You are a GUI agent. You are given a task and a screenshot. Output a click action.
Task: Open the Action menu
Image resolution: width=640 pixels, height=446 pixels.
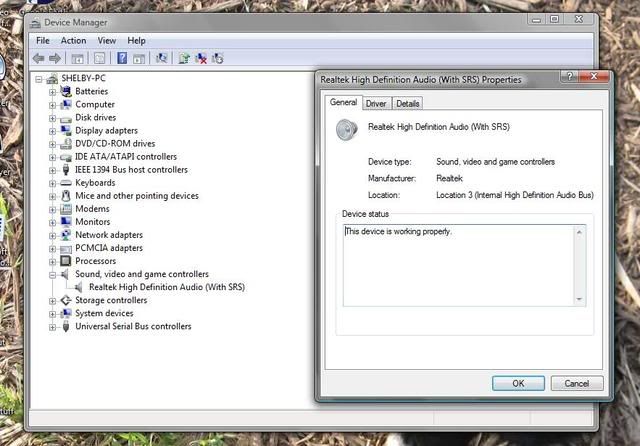(73, 40)
